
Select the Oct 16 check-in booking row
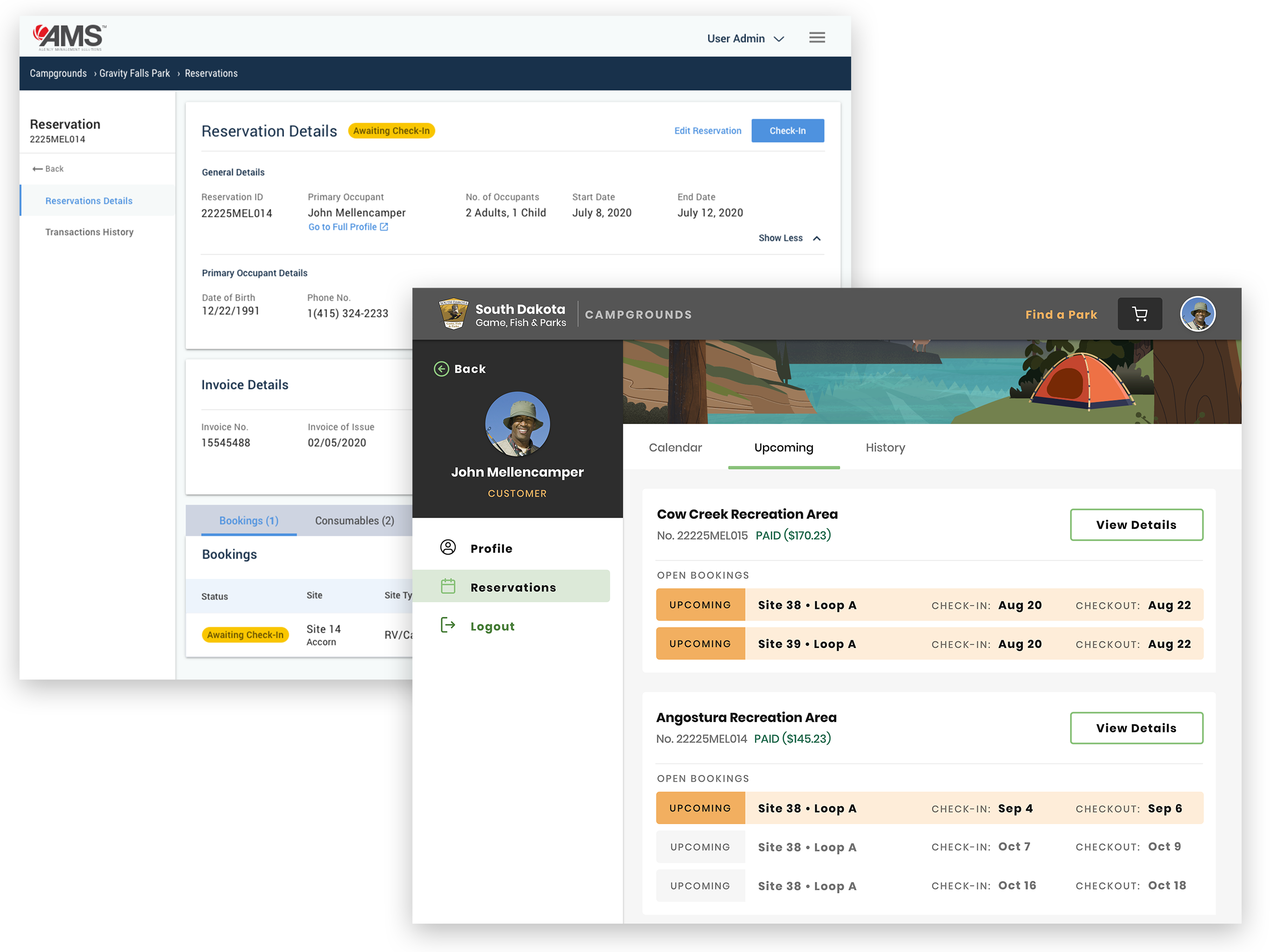[x=930, y=886]
